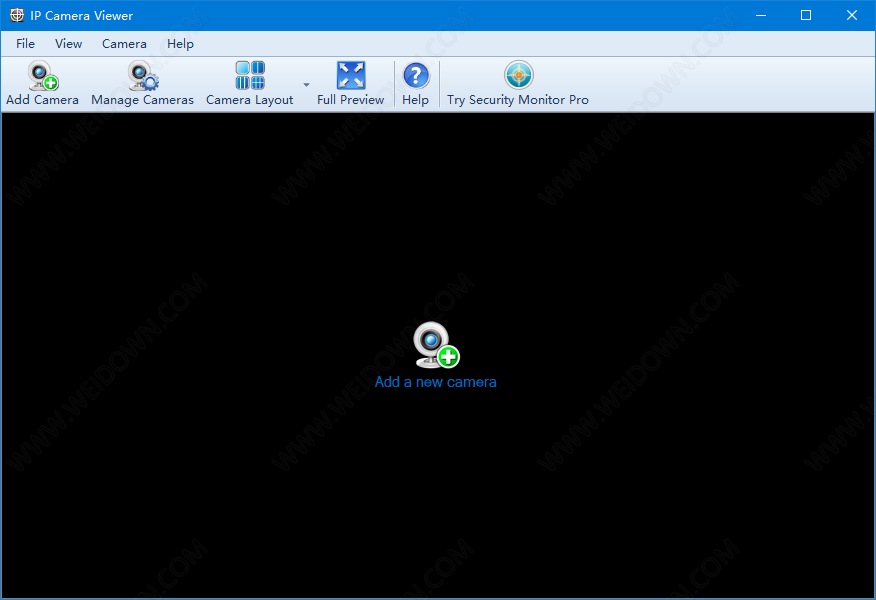Image resolution: width=876 pixels, height=600 pixels.
Task: Follow the 'Add a new camera' link
Action: pos(435,382)
